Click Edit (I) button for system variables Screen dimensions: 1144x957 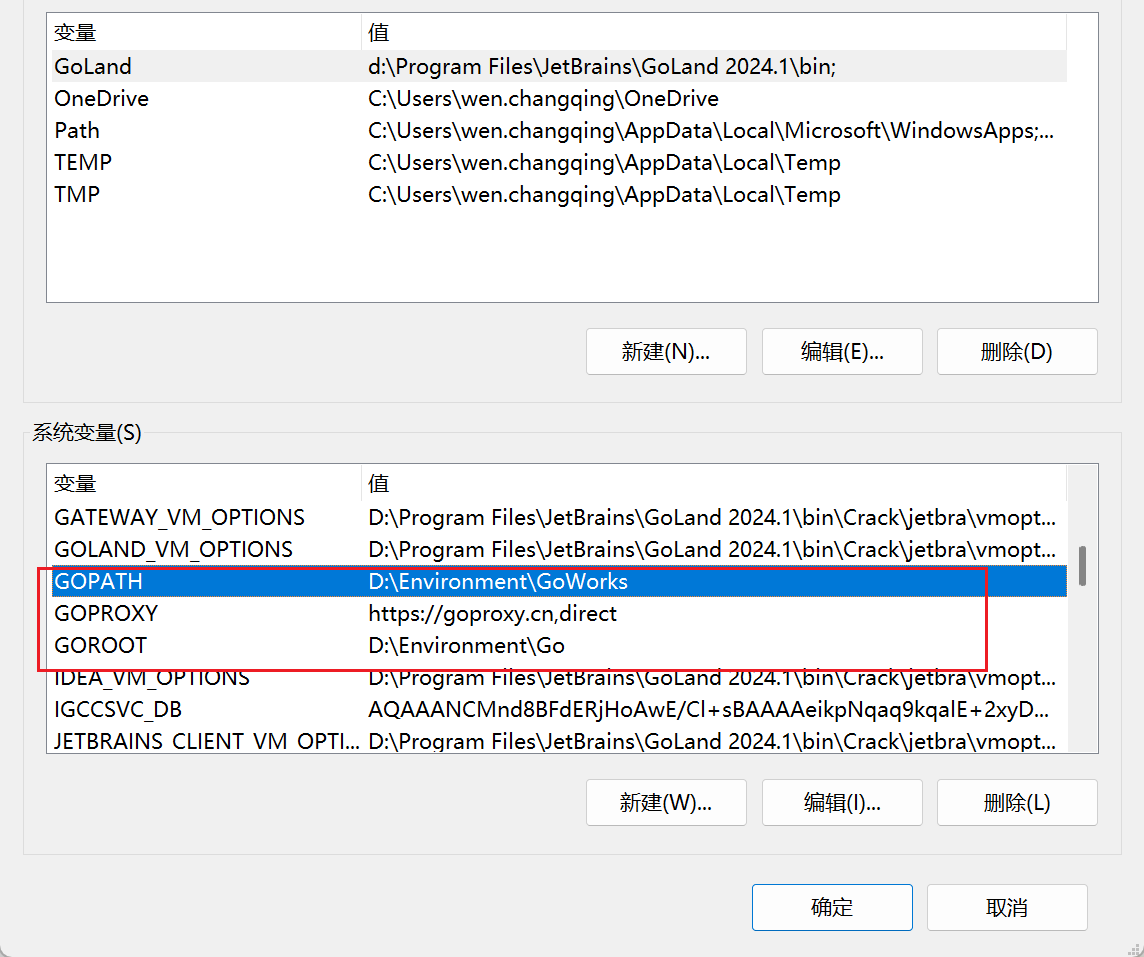tap(842, 802)
